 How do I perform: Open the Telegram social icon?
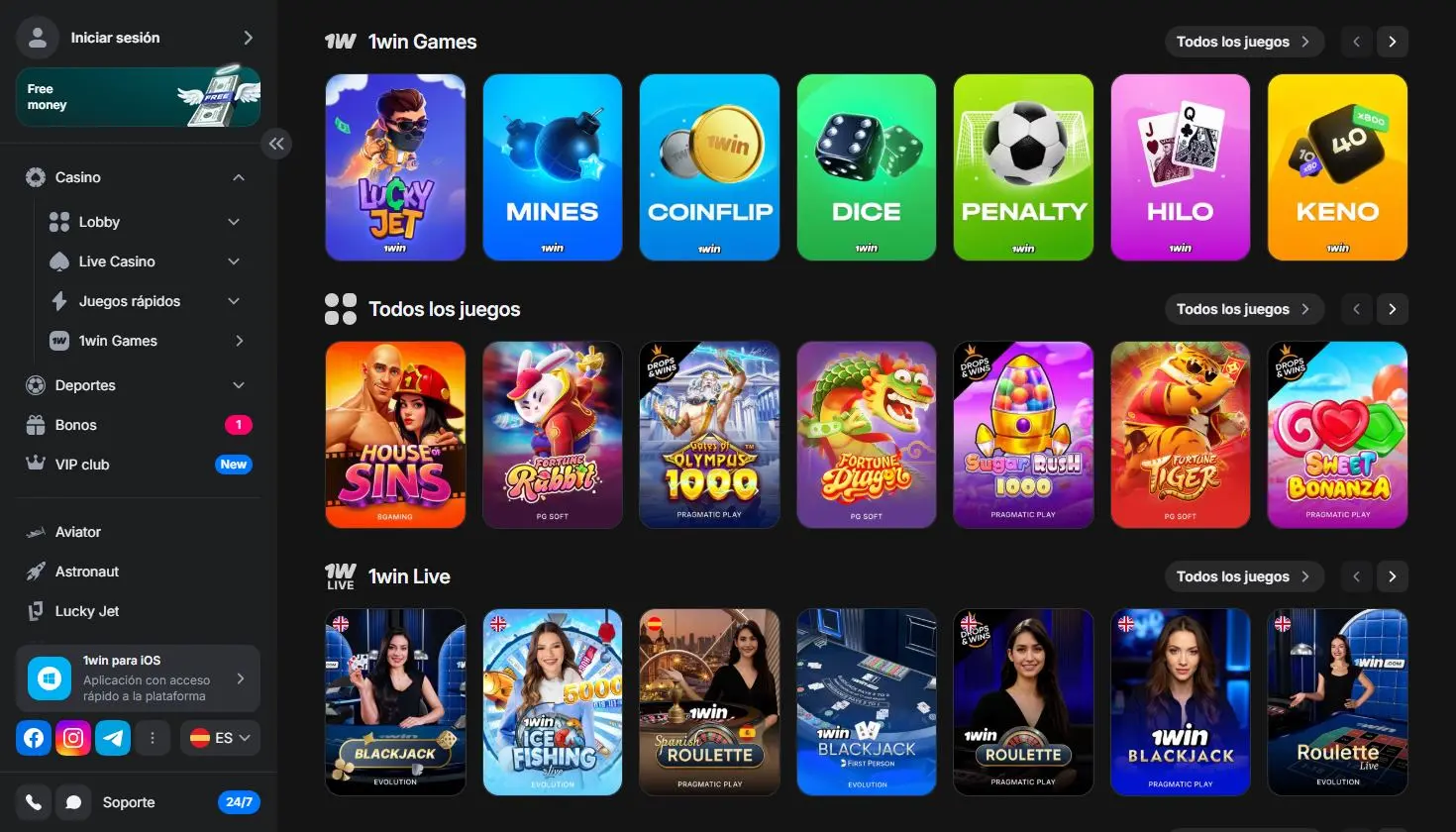(113, 738)
